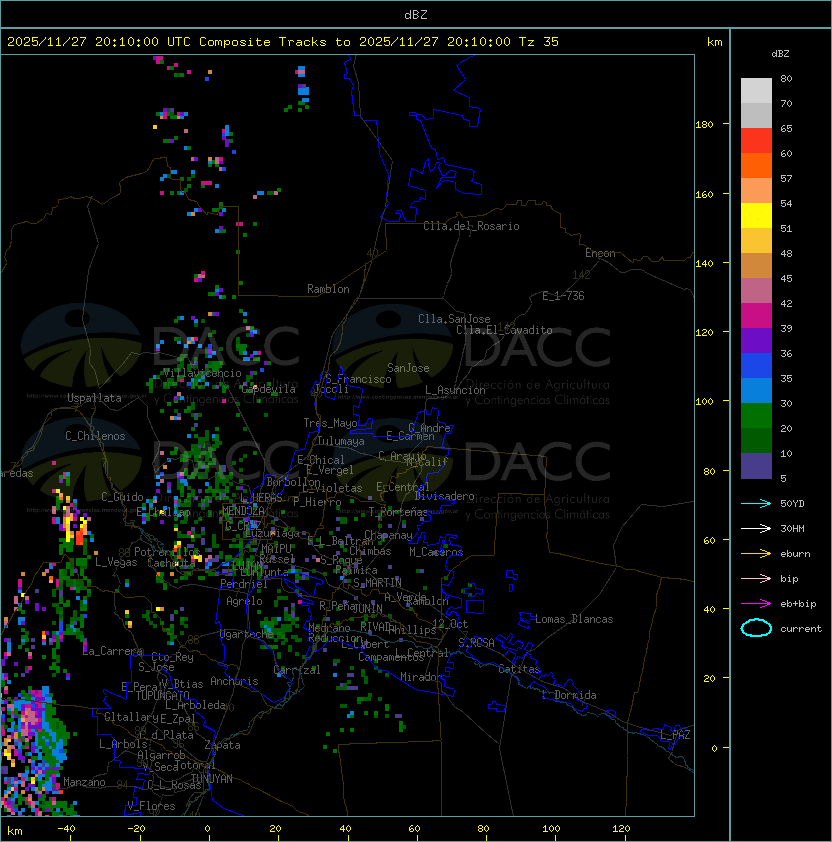Click the magenta eb+bip arrow symbol
Viewport: 832px width, 842px height.
pos(756,604)
